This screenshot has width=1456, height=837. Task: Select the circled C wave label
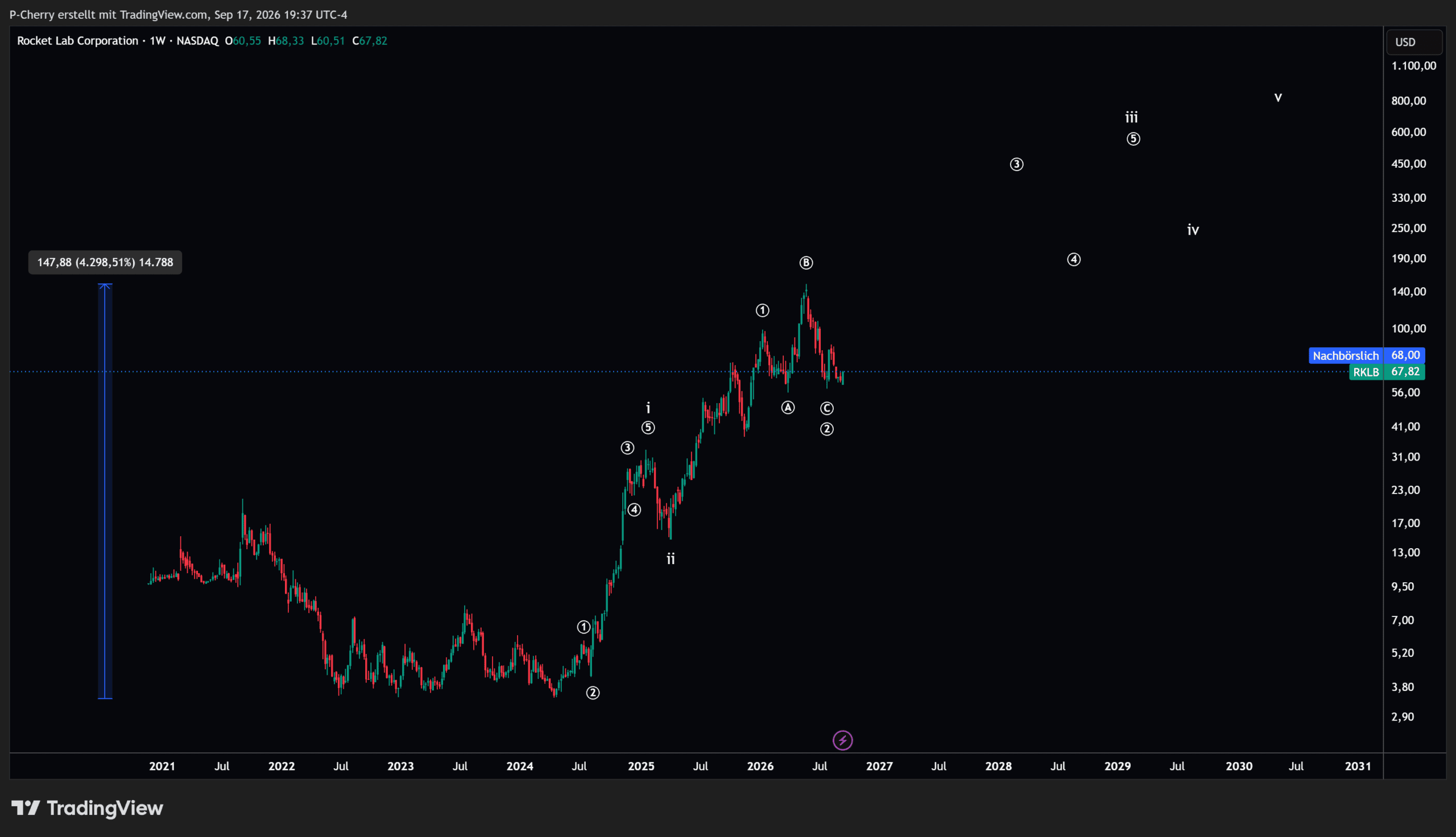pos(826,408)
